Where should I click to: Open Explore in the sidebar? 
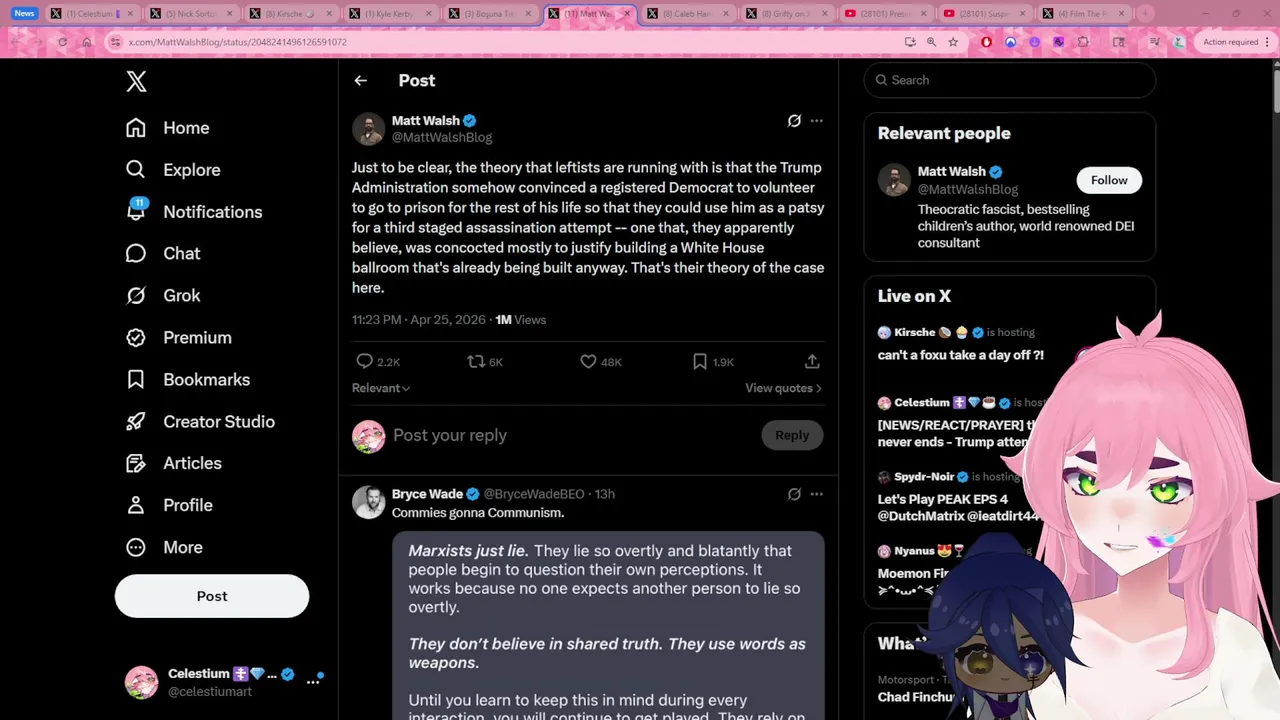(x=173, y=170)
